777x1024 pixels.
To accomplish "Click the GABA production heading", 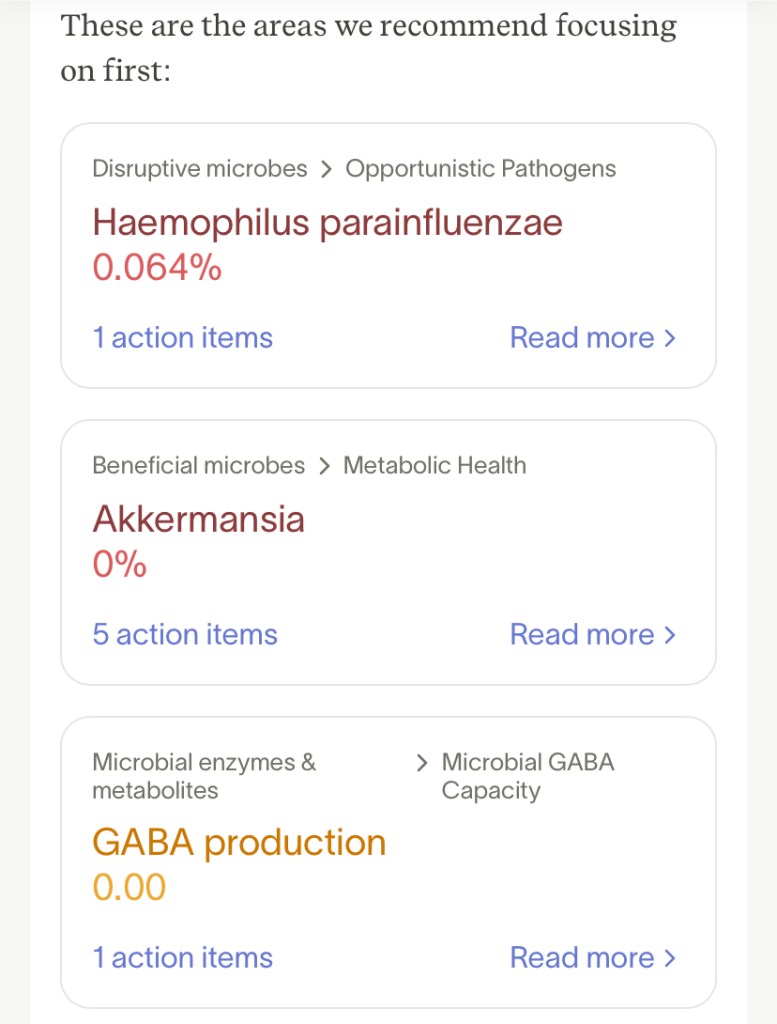I will pyautogui.click(x=239, y=842).
